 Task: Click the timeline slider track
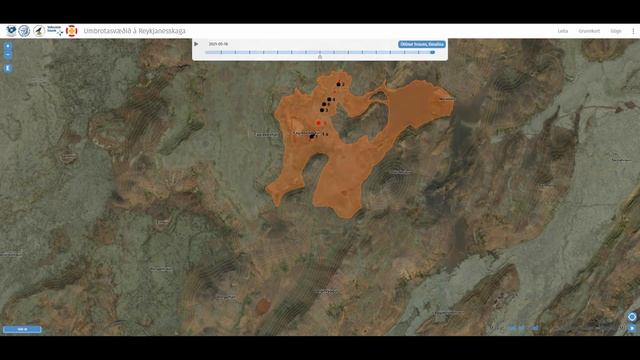(x=319, y=52)
